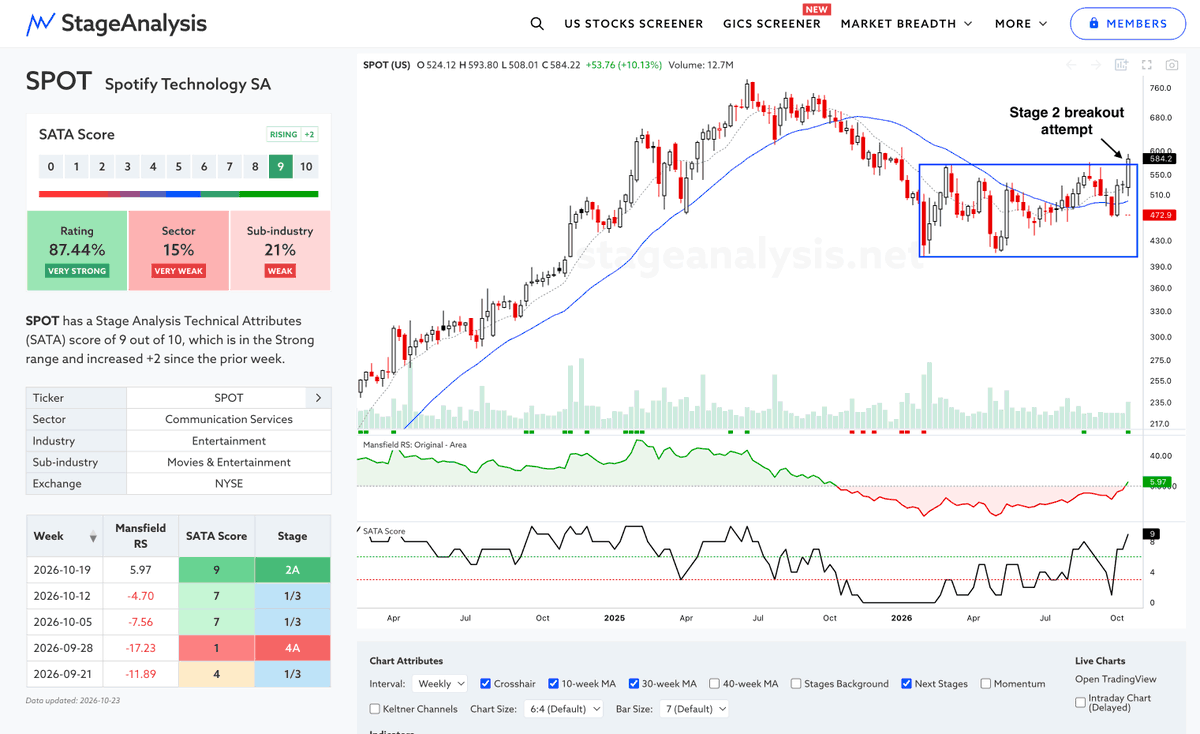This screenshot has height=734, width=1200.
Task: Expand the More menu
Action: pos(1021,23)
